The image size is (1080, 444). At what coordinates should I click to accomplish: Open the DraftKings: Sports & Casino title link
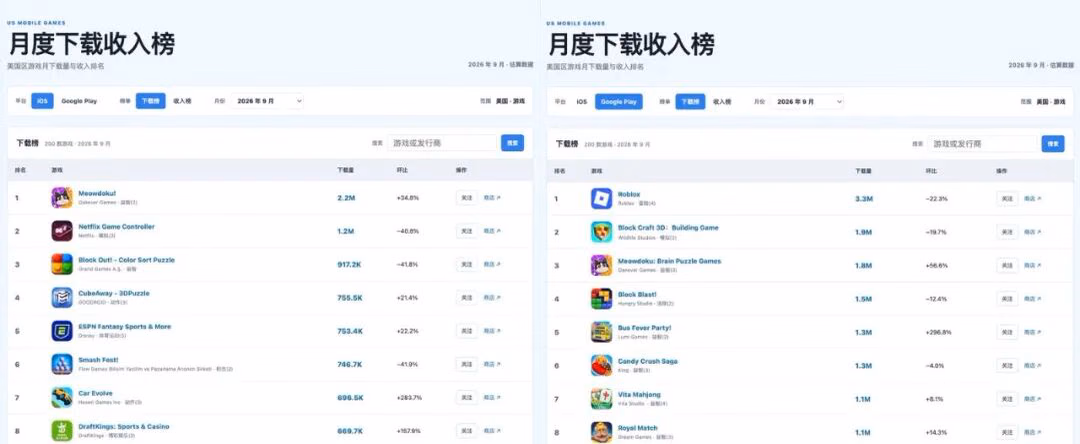click(x=124, y=426)
